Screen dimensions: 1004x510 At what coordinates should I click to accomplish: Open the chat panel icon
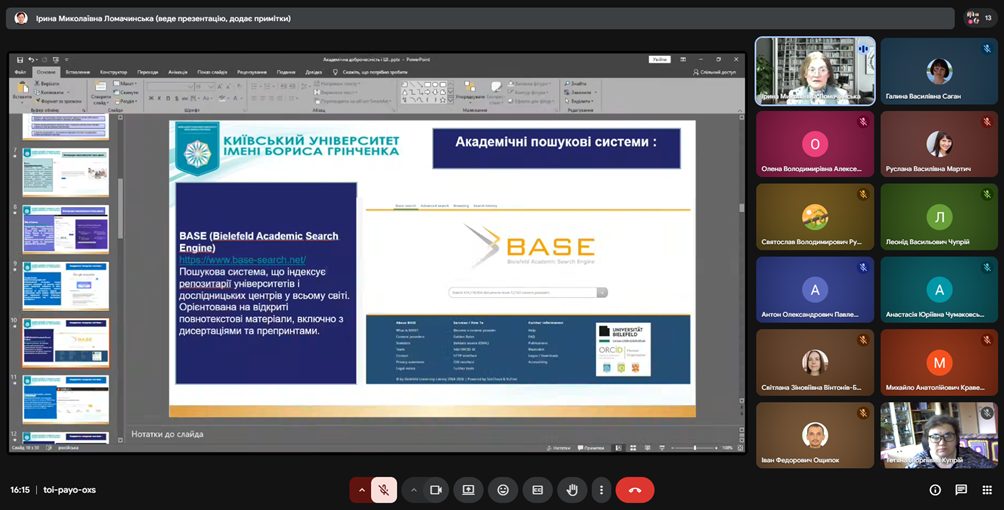tap(961, 490)
